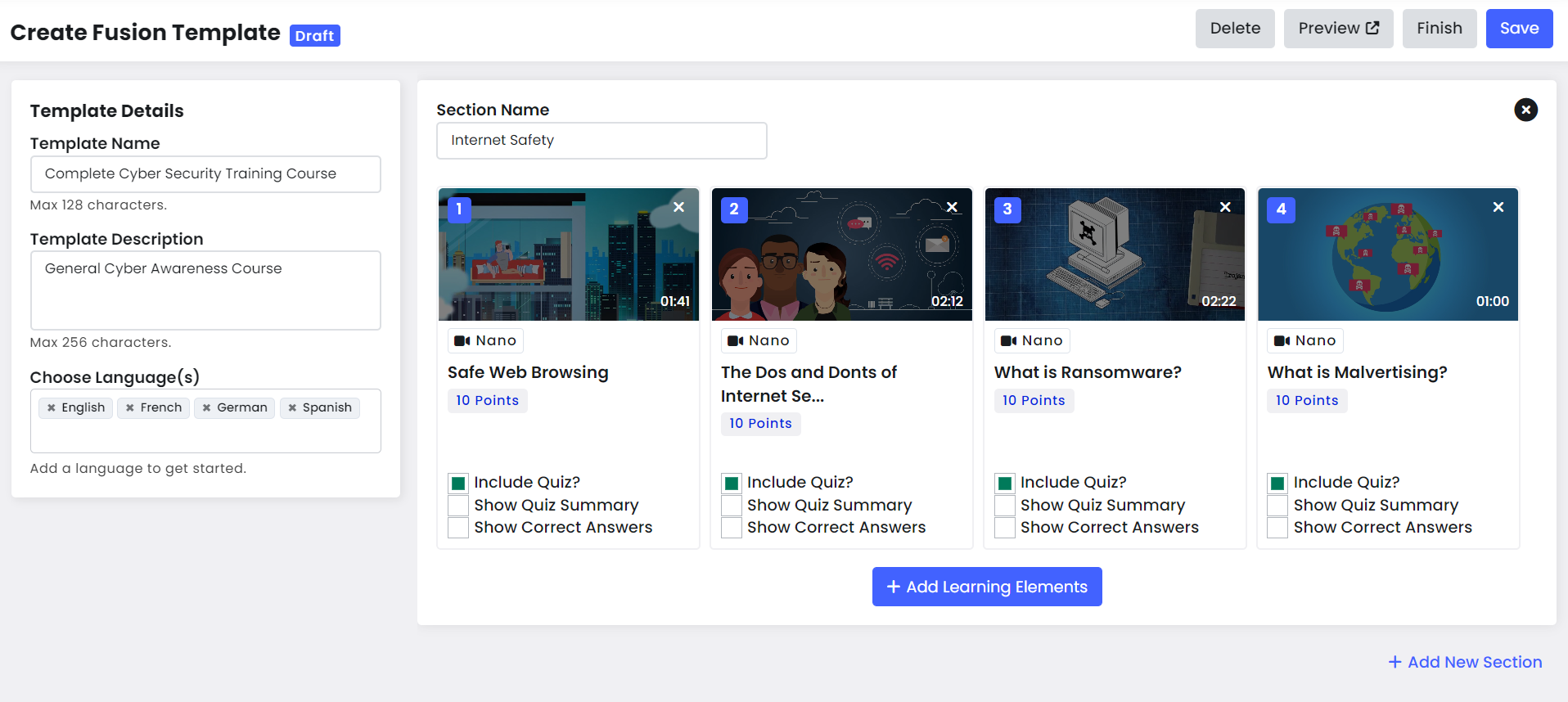Click What is Ransomware? title
The image size is (1568, 702).
pyautogui.click(x=1088, y=372)
